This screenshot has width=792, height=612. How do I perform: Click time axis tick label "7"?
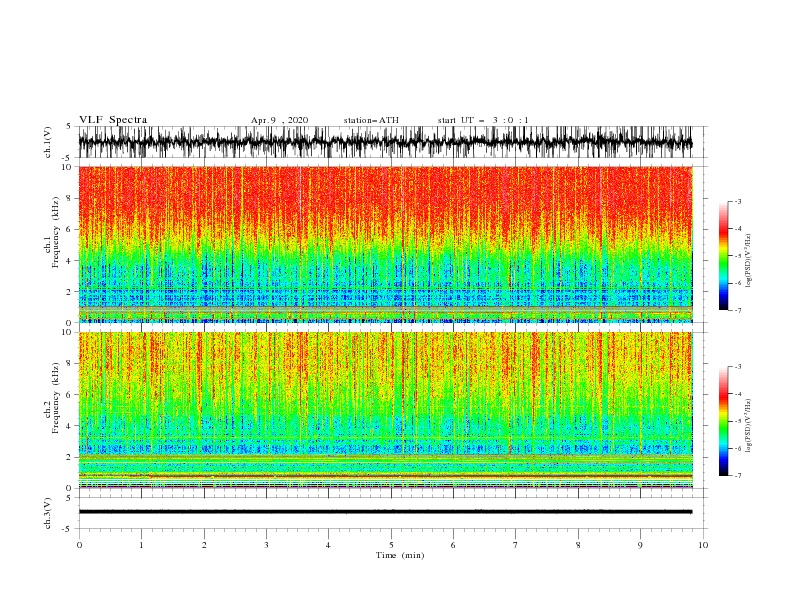tap(516, 545)
